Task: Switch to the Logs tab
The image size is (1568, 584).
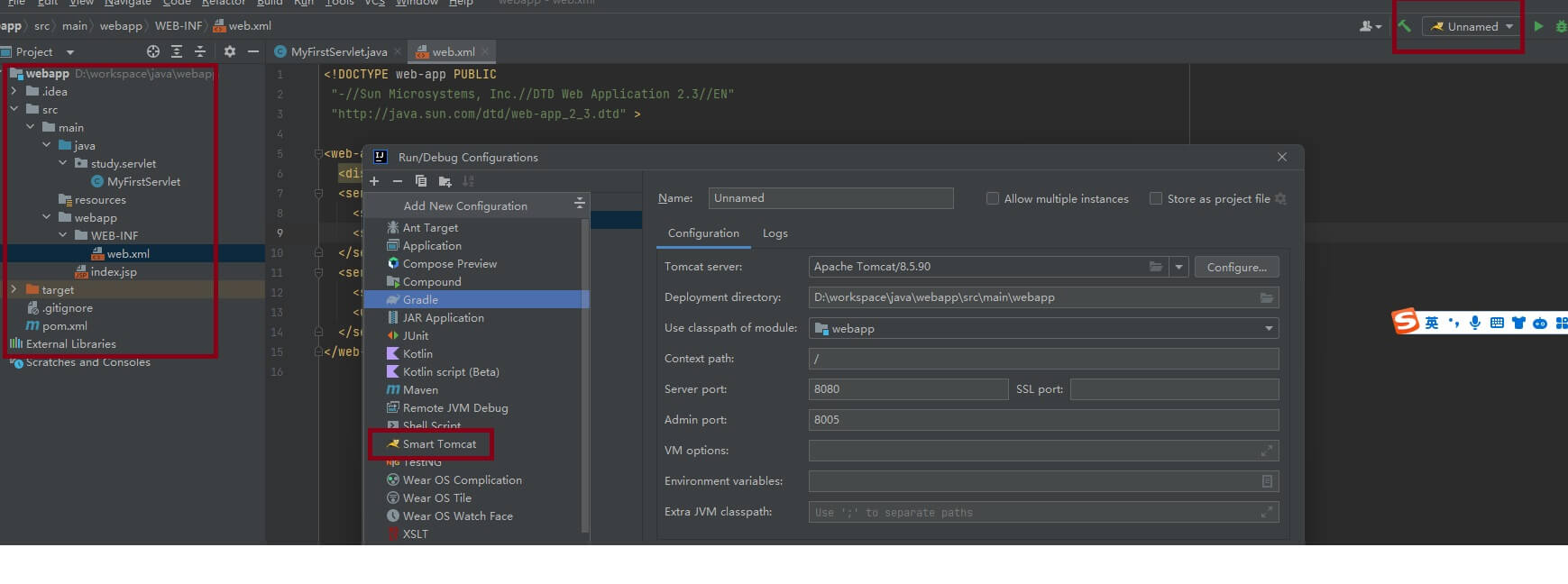Action: coord(775,233)
